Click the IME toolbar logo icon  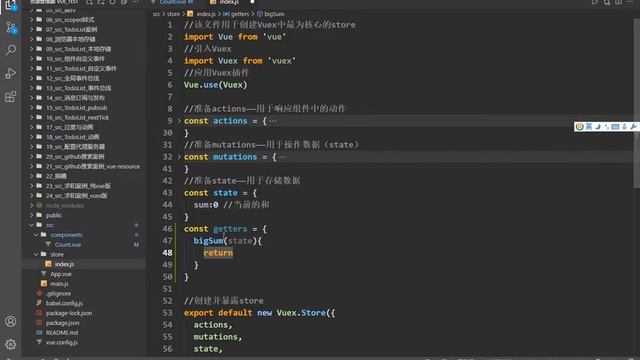580,127
